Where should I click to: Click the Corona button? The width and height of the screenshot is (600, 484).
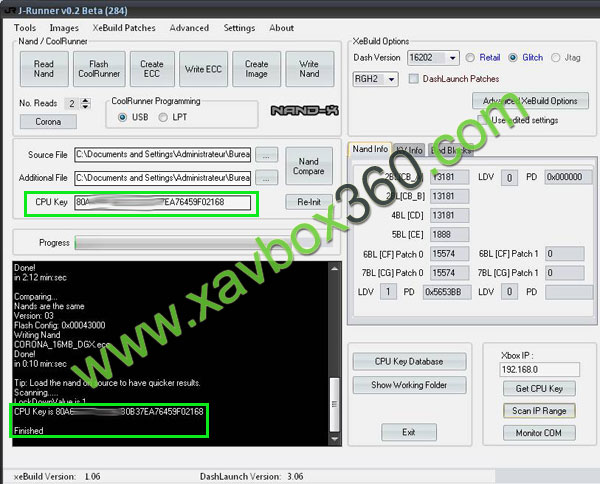pos(48,122)
